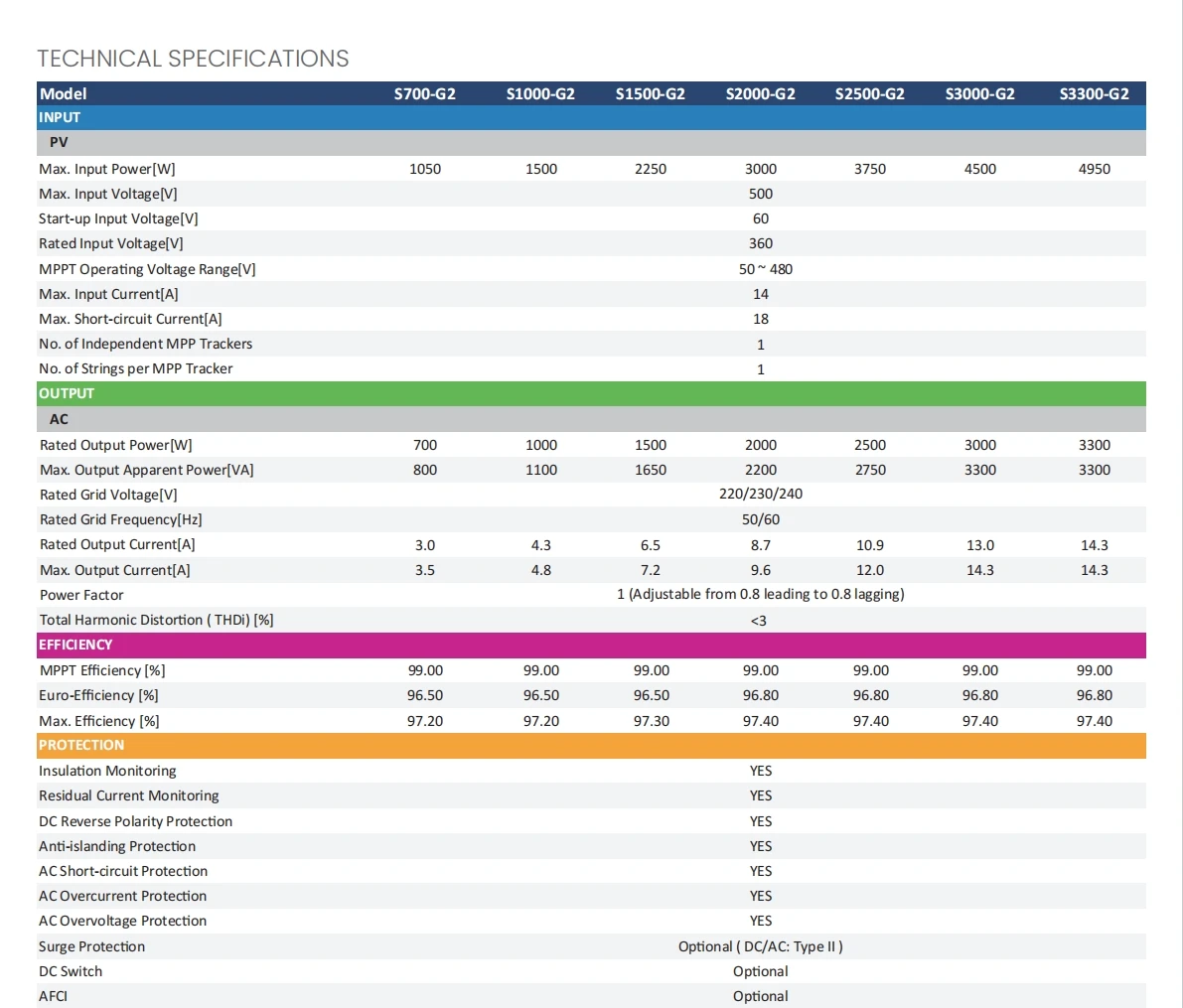Click the 4950 max input power value
This screenshot has height=1008, width=1183.
click(x=1094, y=169)
